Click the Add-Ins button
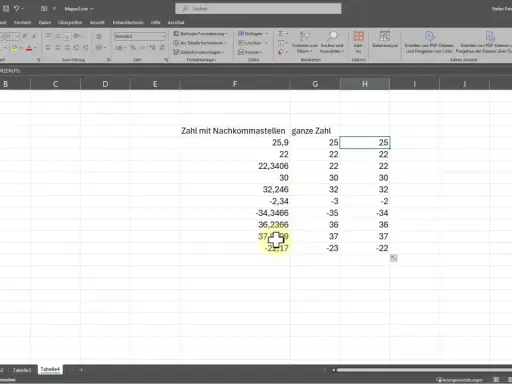The image size is (512, 384). pos(358,42)
